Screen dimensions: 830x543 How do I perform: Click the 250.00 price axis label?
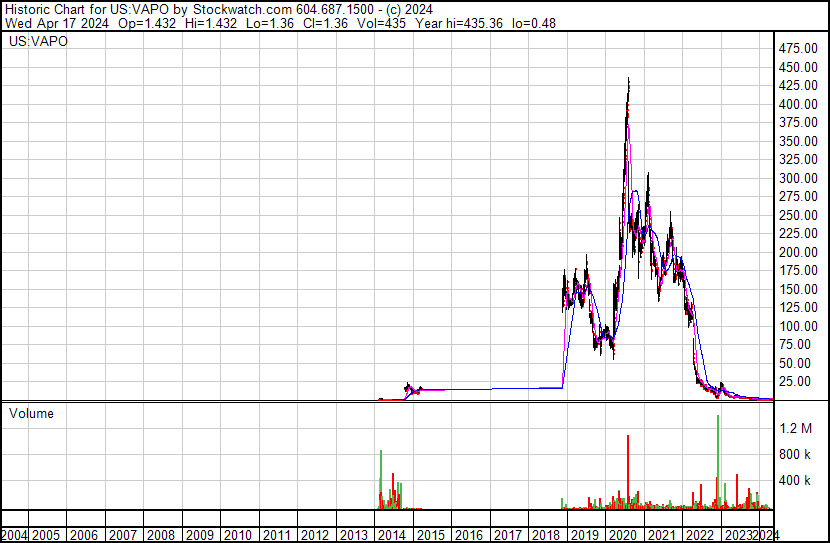[799, 215]
